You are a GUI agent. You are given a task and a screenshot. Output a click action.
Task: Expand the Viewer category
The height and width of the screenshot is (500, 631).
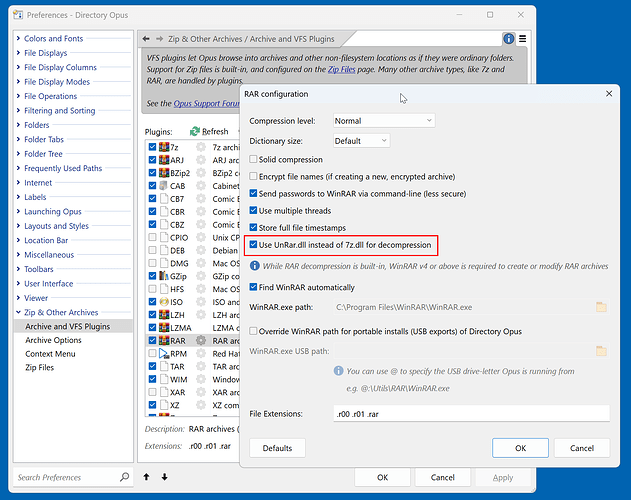pos(18,298)
